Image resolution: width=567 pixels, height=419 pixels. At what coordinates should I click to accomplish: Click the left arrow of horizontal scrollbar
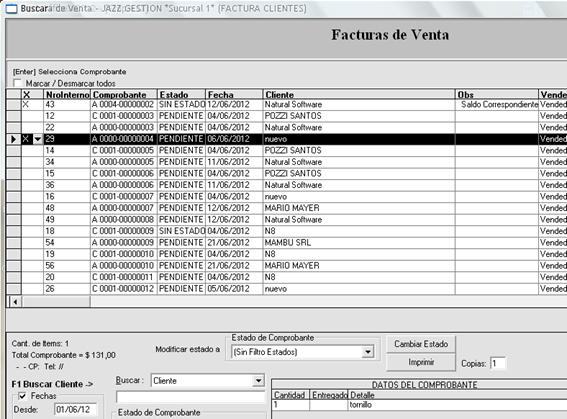pos(15,302)
